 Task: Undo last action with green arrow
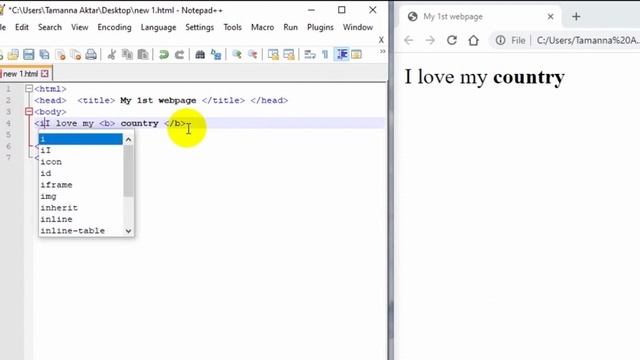(164, 54)
